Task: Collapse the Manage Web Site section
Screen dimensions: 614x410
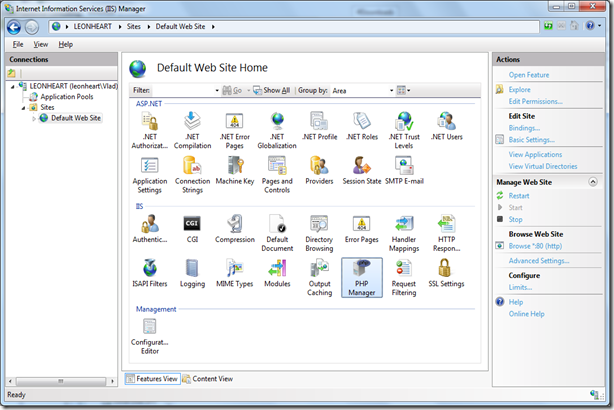Action: [x=593, y=182]
